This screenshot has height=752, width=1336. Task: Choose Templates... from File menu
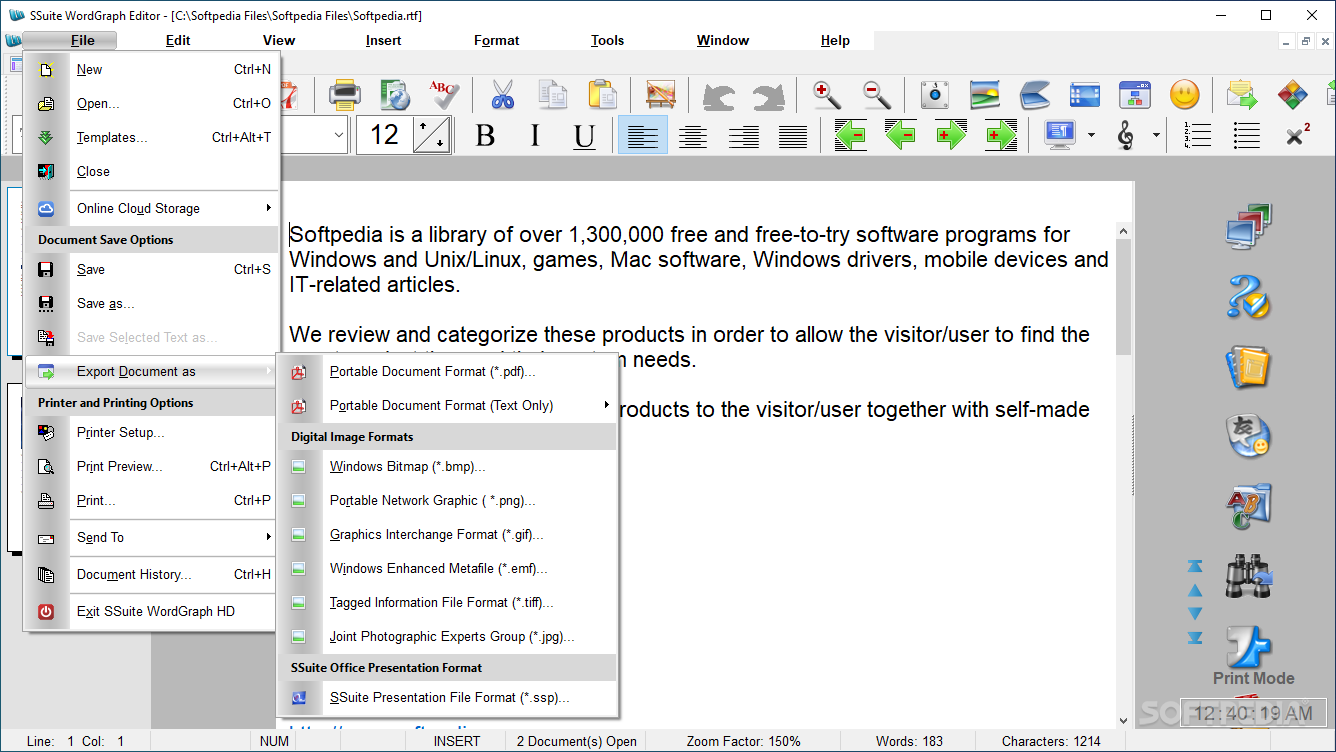pyautogui.click(x=150, y=137)
